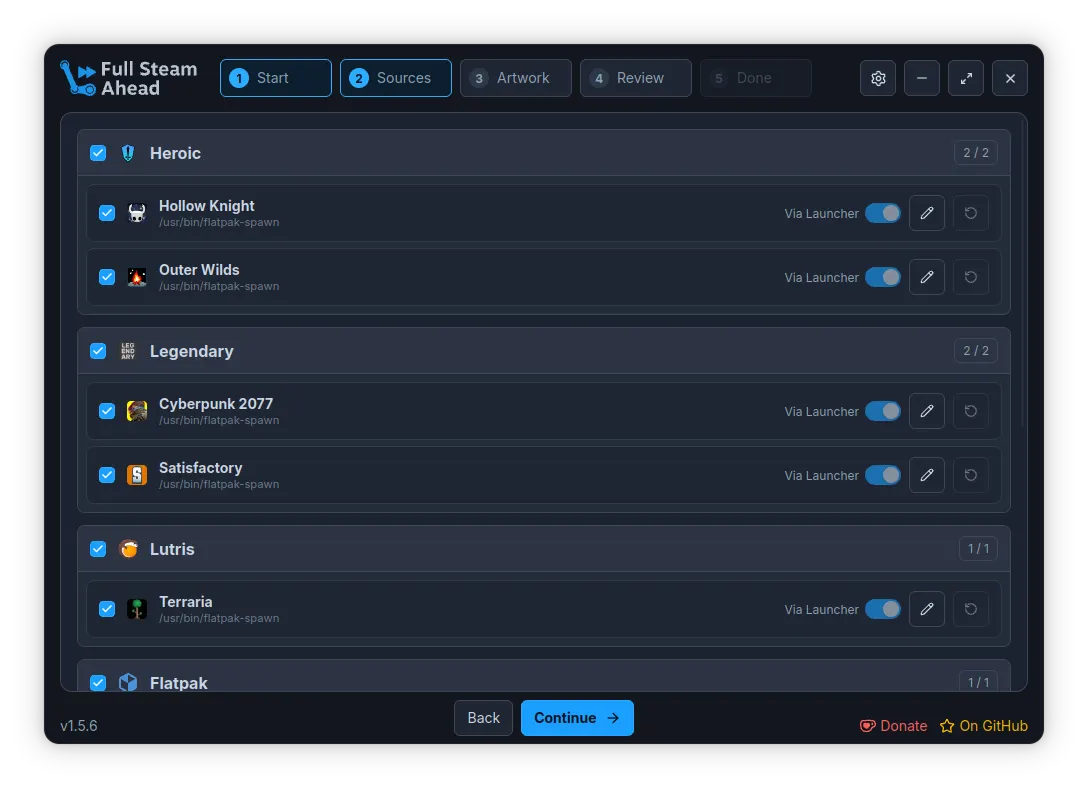The image size is (1088, 788).
Task: Click the Full Steam Ahead logo
Action: pyautogui.click(x=129, y=78)
